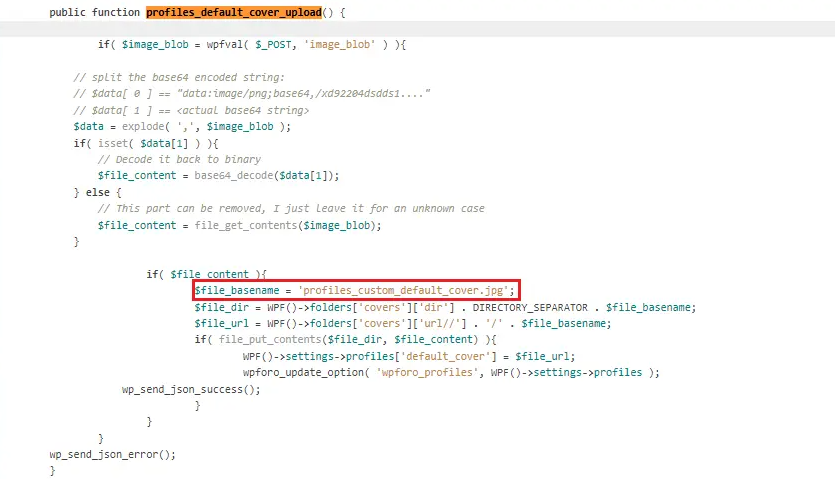The height and width of the screenshot is (479, 835).
Task: Click the comment '<actual base64 string>'
Action: coord(191,110)
